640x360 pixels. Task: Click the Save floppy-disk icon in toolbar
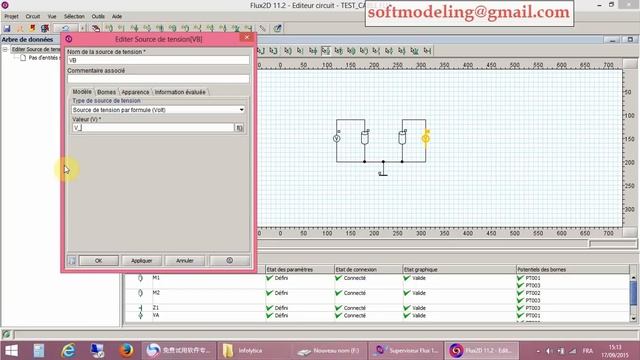pyautogui.click(x=7, y=28)
